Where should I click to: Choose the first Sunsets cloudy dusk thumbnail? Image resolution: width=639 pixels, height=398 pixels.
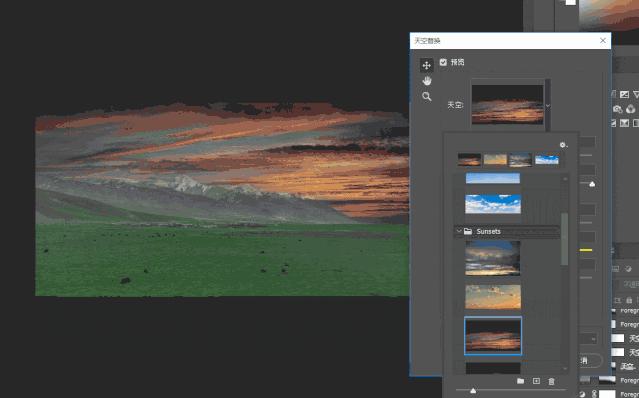(493, 258)
